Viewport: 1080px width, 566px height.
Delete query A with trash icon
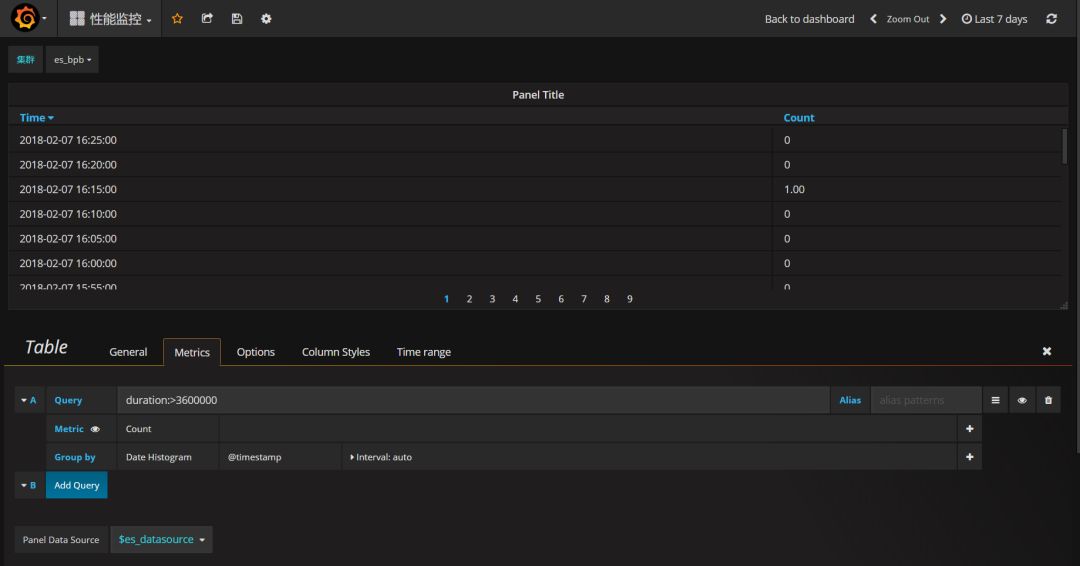click(1048, 400)
